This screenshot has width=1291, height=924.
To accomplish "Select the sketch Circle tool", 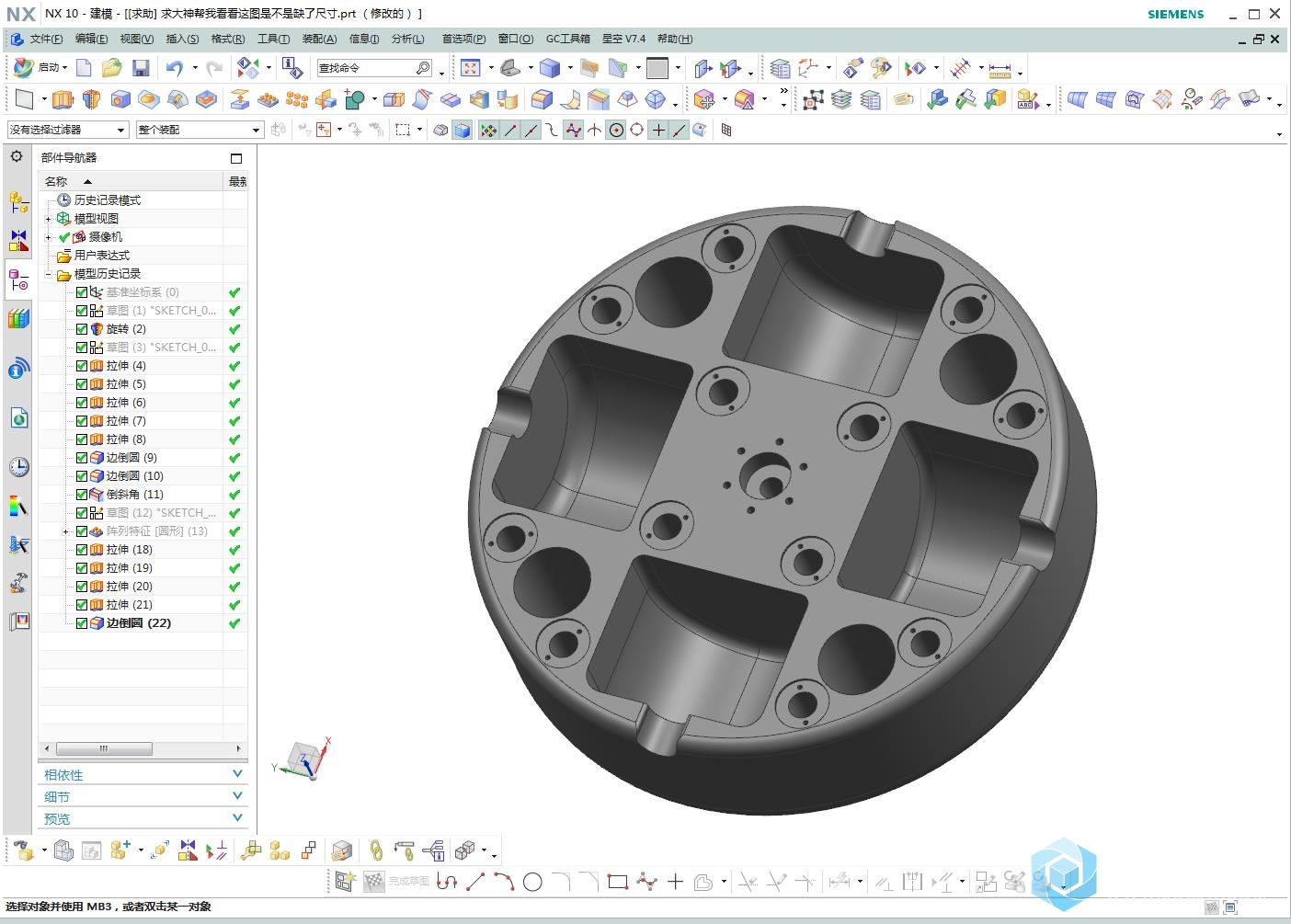I will click(532, 882).
